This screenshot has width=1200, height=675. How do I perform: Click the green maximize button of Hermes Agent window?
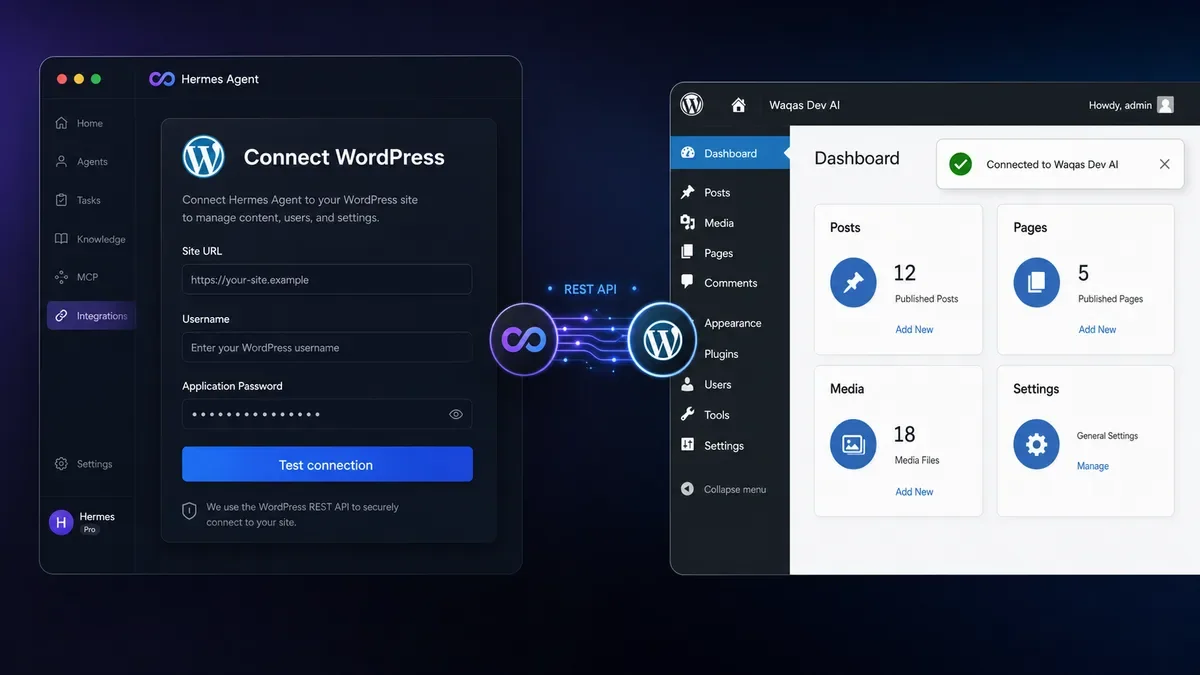coord(96,79)
